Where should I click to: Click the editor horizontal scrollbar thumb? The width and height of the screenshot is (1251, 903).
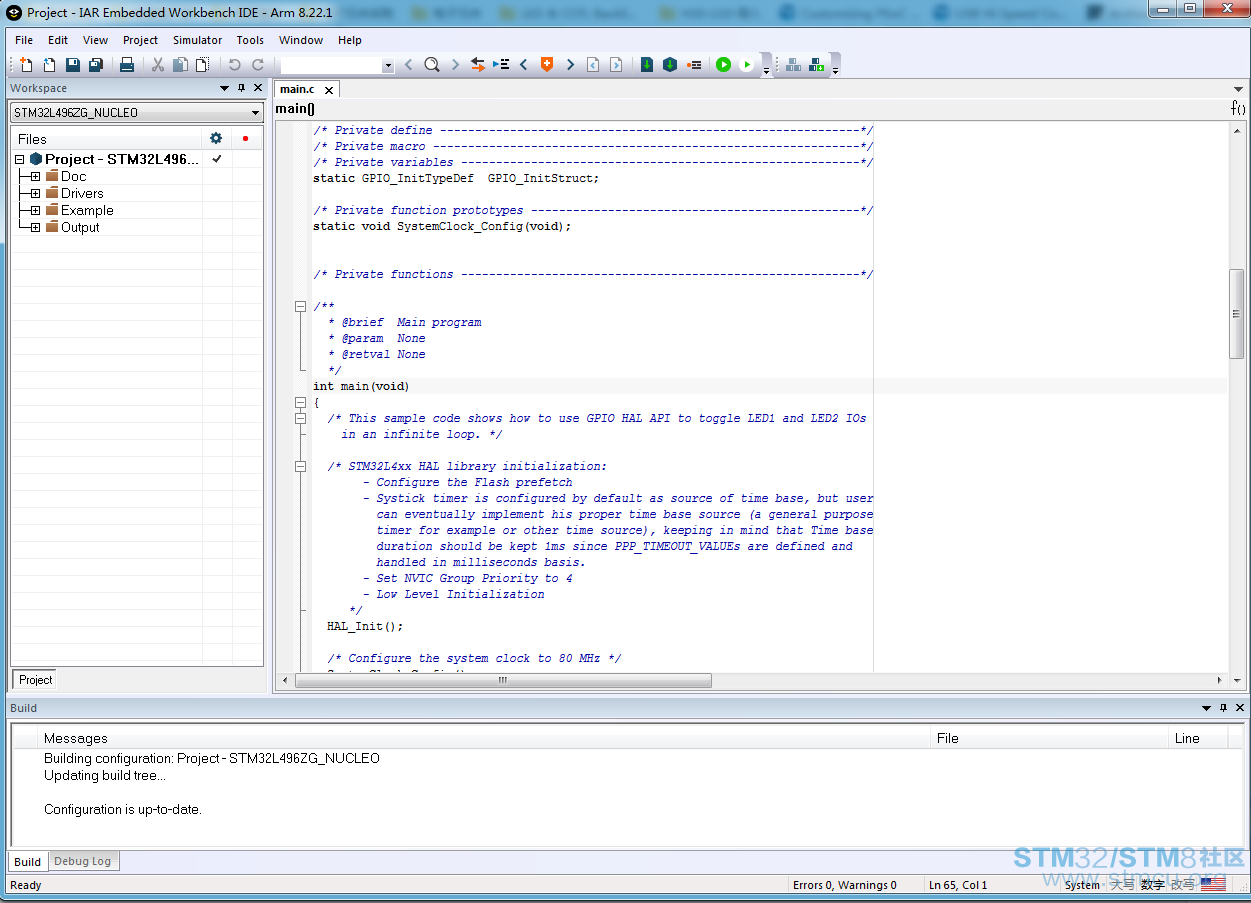[503, 680]
